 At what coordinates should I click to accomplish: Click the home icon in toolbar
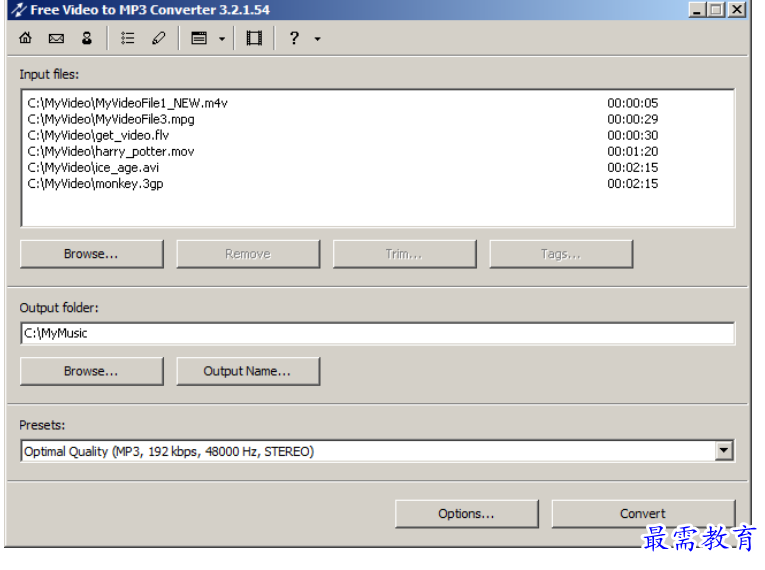click(25, 38)
